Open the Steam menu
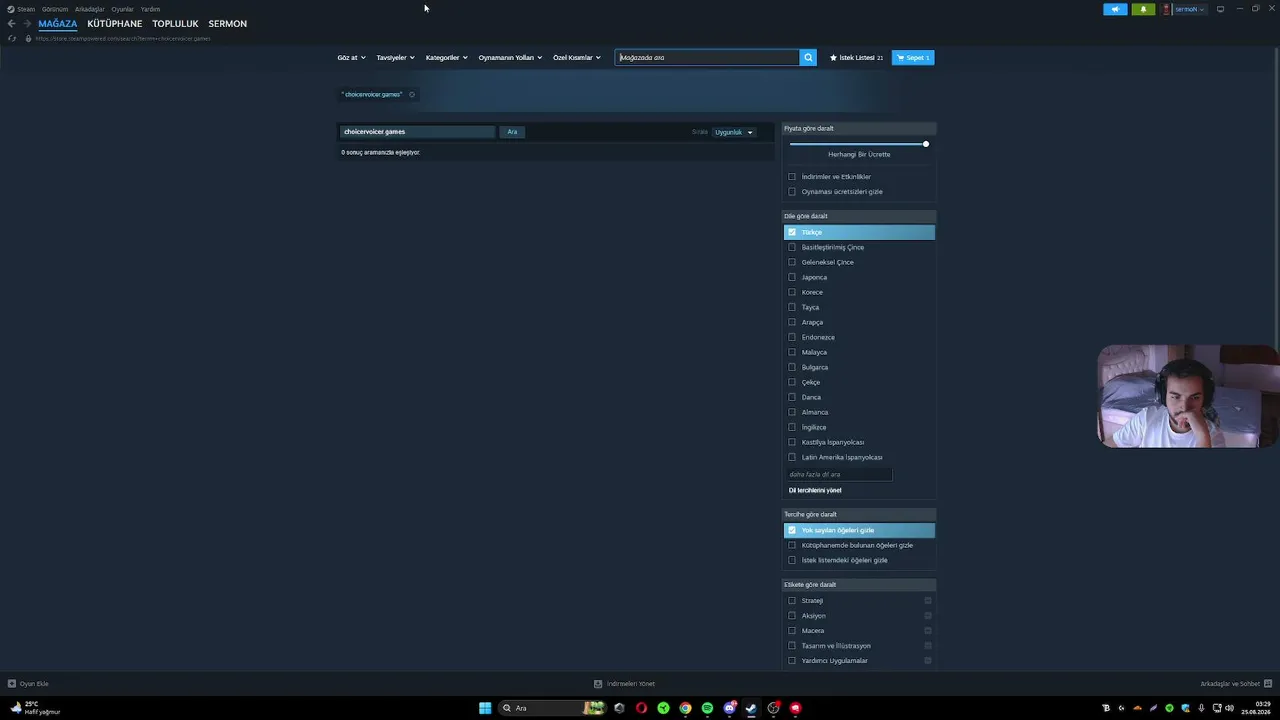The image size is (1280, 720). 26,9
